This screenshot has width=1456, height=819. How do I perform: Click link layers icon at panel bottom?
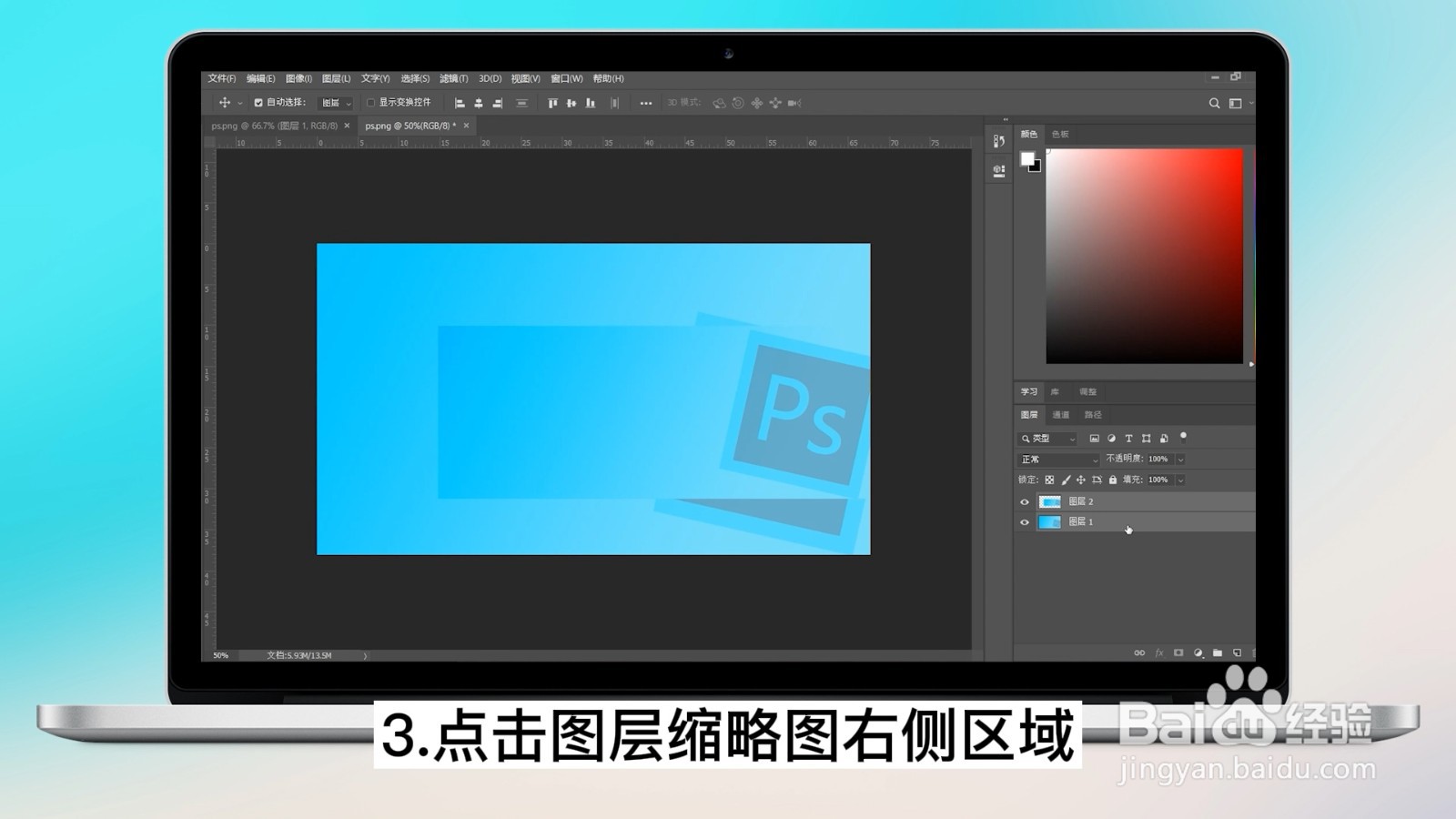click(1139, 652)
